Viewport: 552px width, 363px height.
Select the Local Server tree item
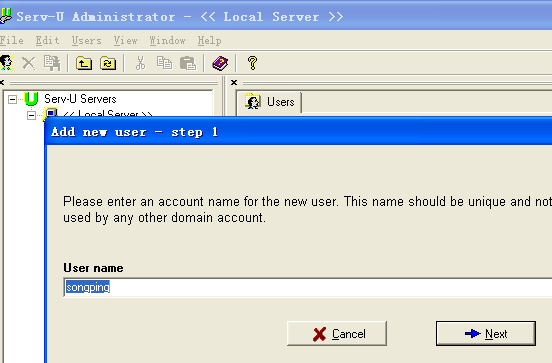[107, 113]
